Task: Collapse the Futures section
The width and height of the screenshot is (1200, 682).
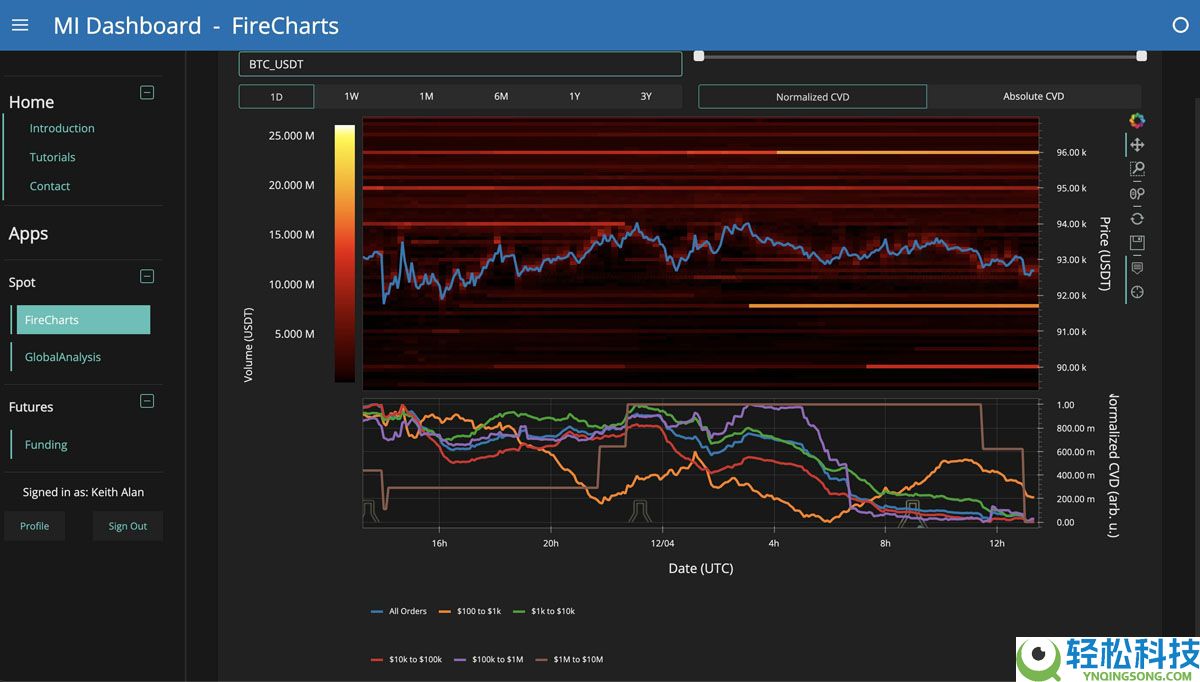Action: point(146,401)
